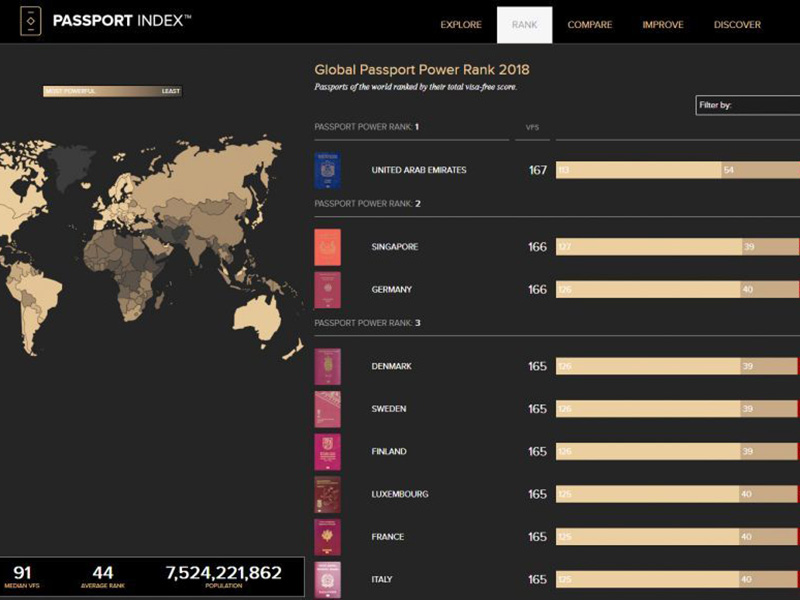Image resolution: width=800 pixels, height=600 pixels.
Task: Click the Germany country name
Action: (391, 289)
